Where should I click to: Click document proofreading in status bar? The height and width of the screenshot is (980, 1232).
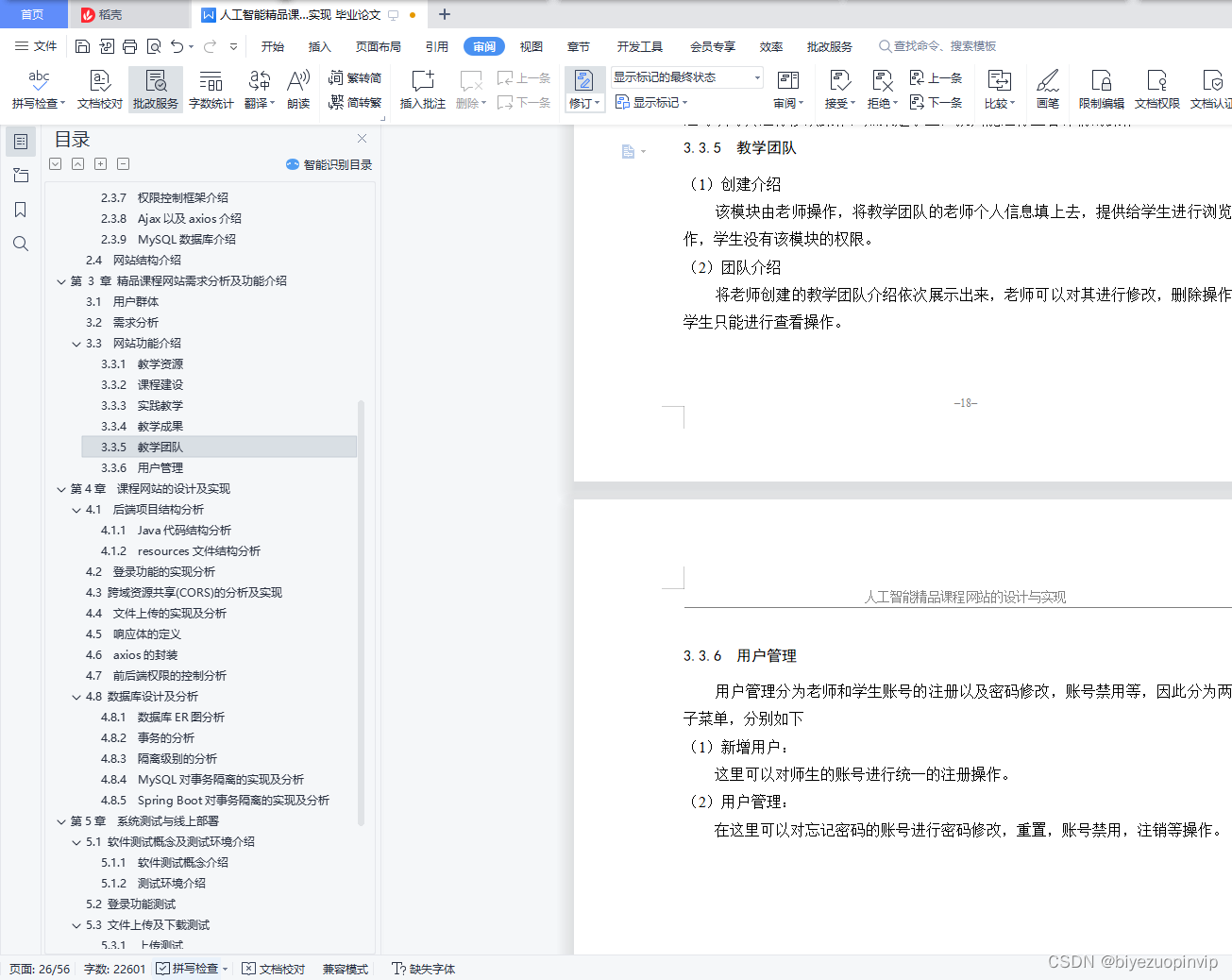coord(274,969)
